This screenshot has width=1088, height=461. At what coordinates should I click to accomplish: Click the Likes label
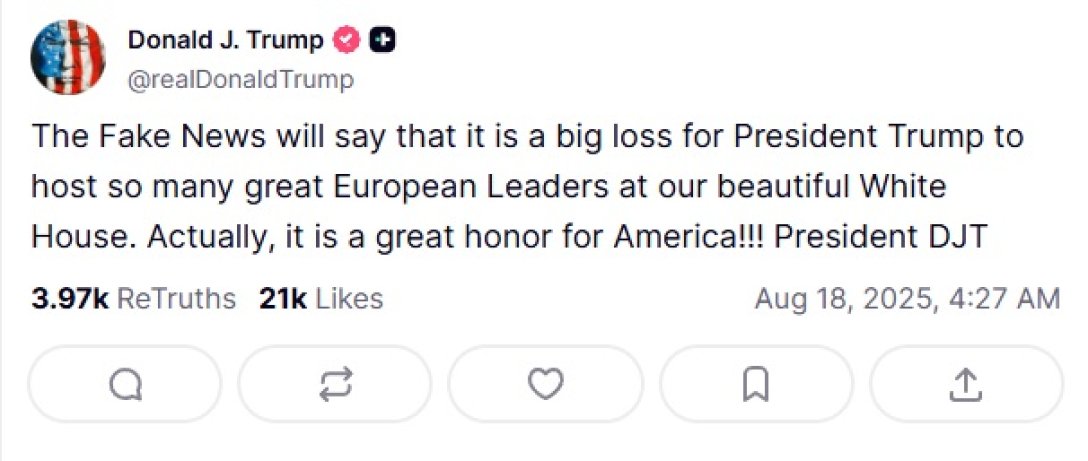click(349, 298)
